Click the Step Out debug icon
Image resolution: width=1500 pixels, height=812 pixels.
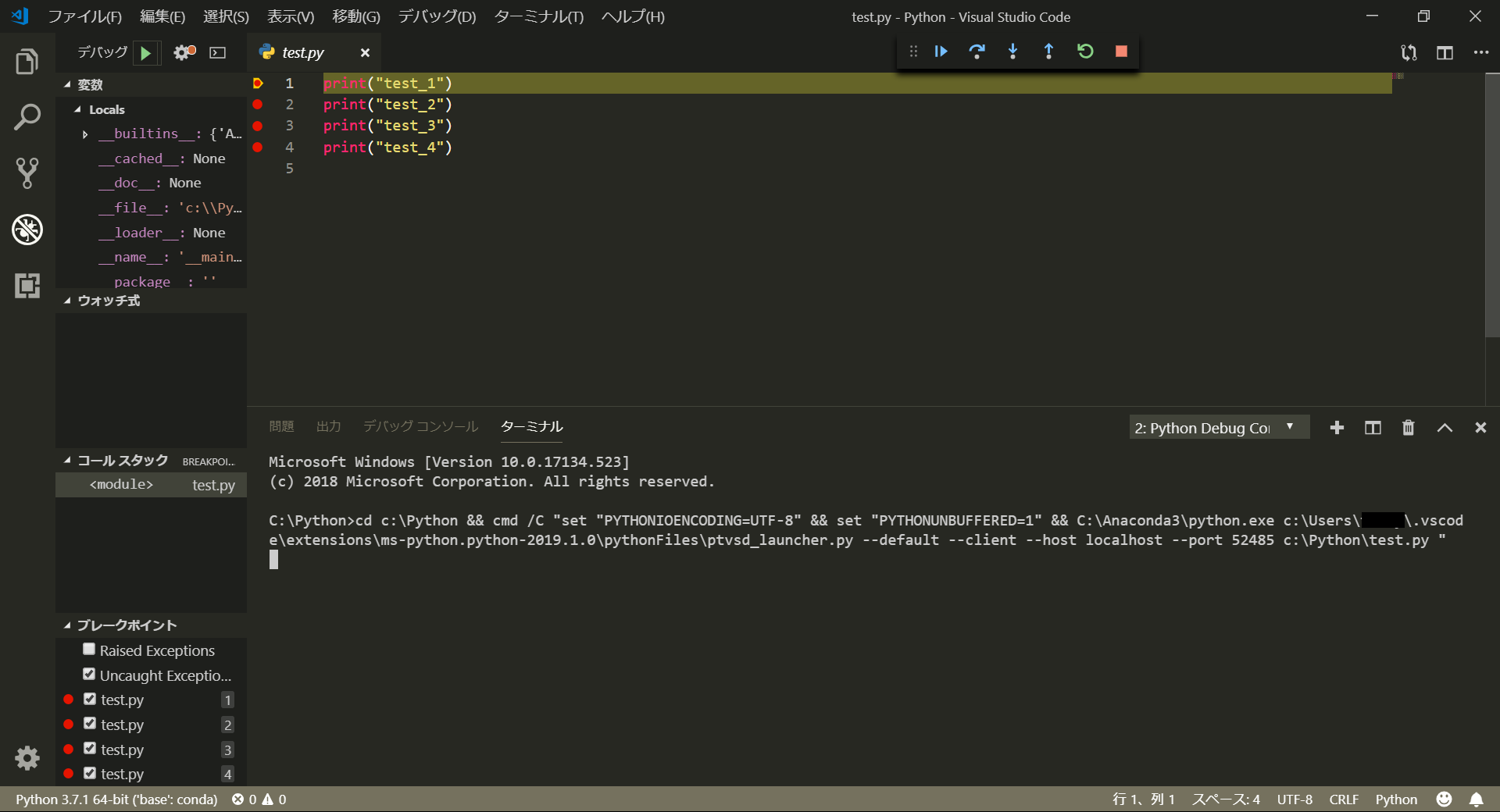(1048, 52)
